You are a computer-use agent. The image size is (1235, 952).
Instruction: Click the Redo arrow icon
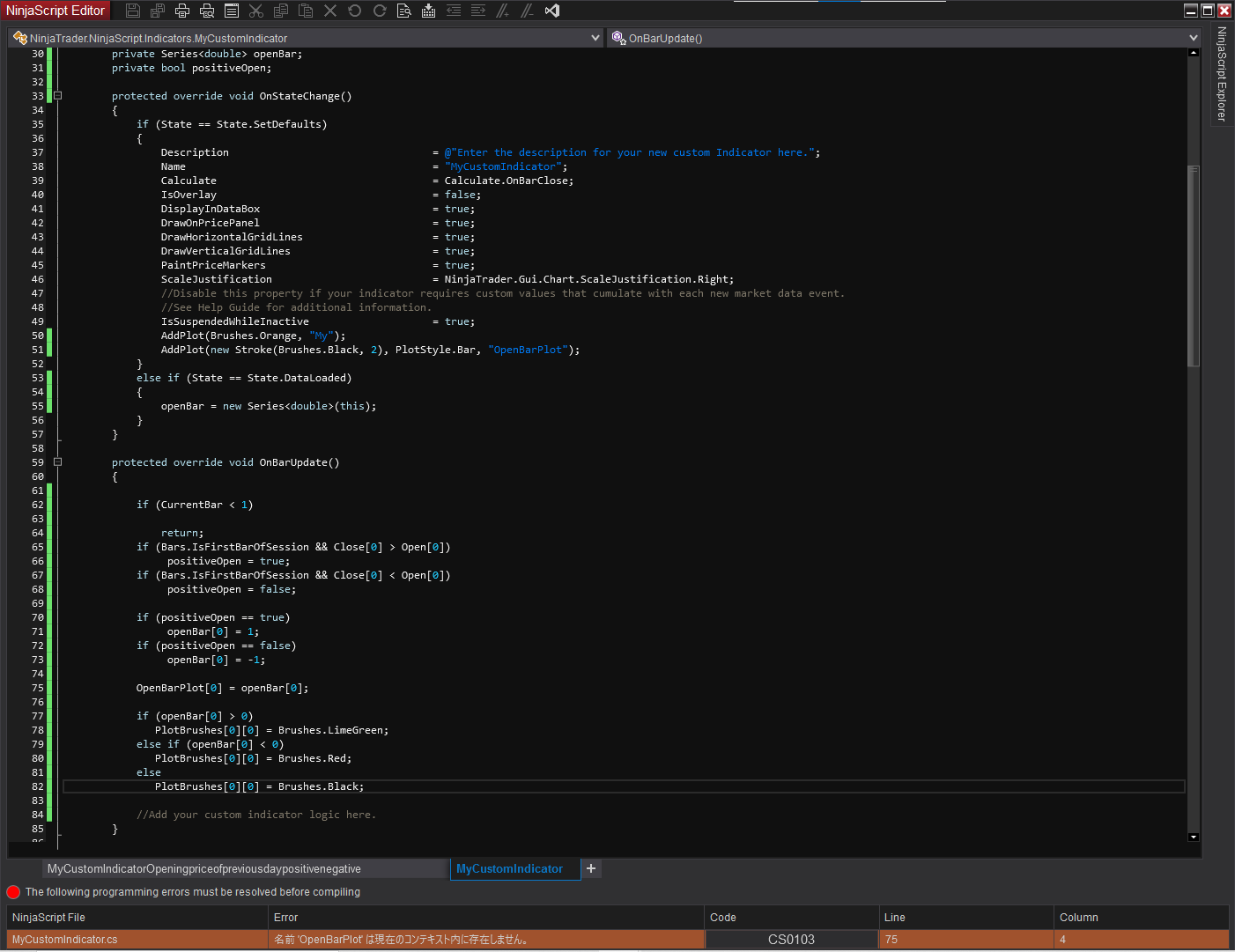[x=380, y=11]
